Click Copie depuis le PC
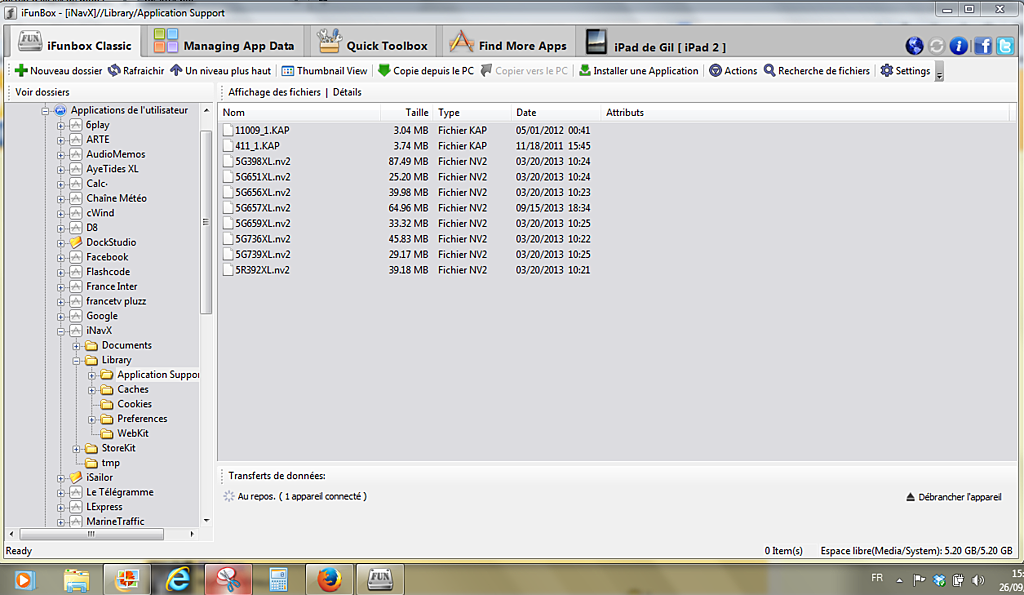This screenshot has width=1024, height=595. pyautogui.click(x=425, y=71)
